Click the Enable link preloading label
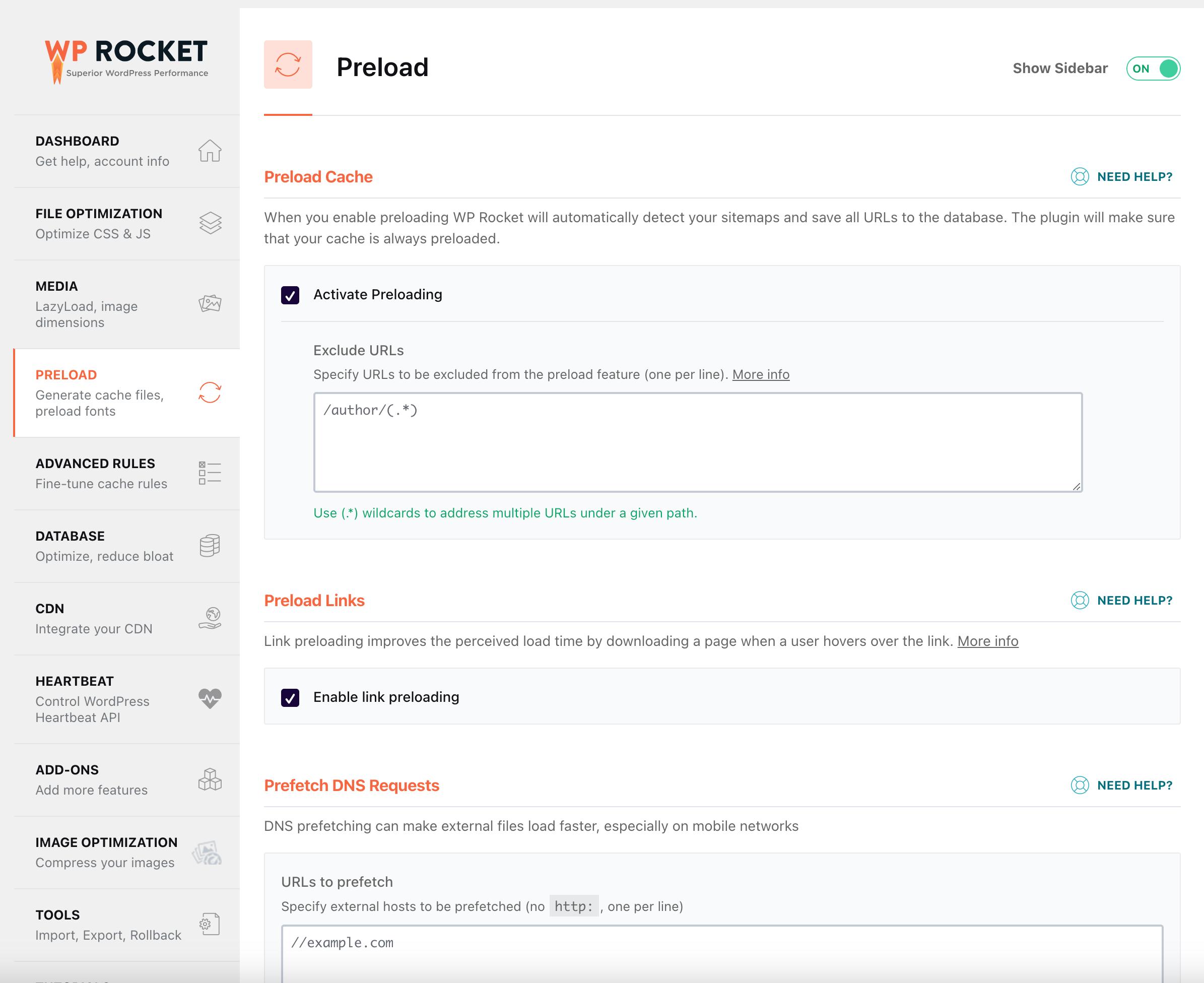 [386, 697]
